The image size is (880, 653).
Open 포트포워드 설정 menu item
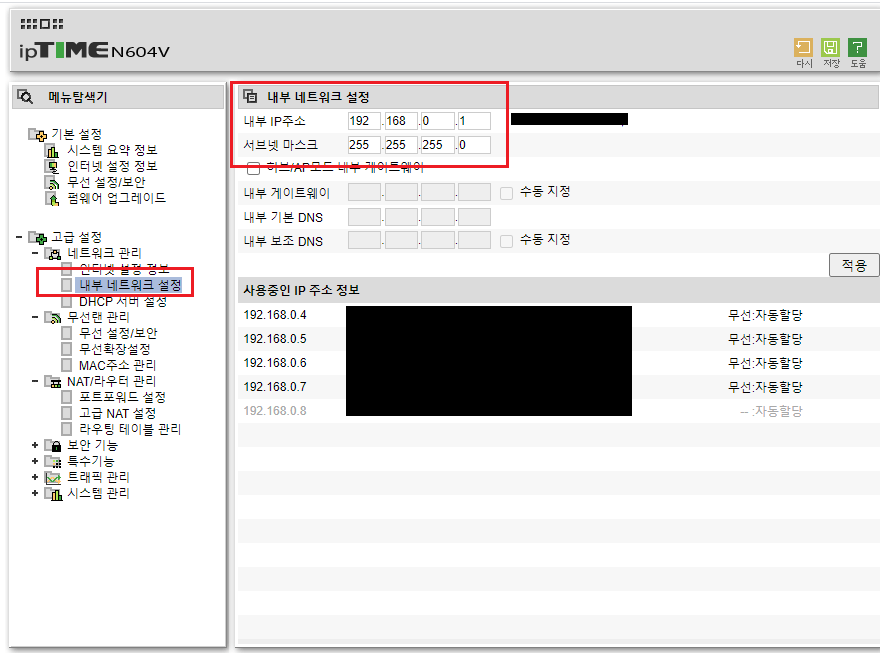pyautogui.click(x=122, y=397)
